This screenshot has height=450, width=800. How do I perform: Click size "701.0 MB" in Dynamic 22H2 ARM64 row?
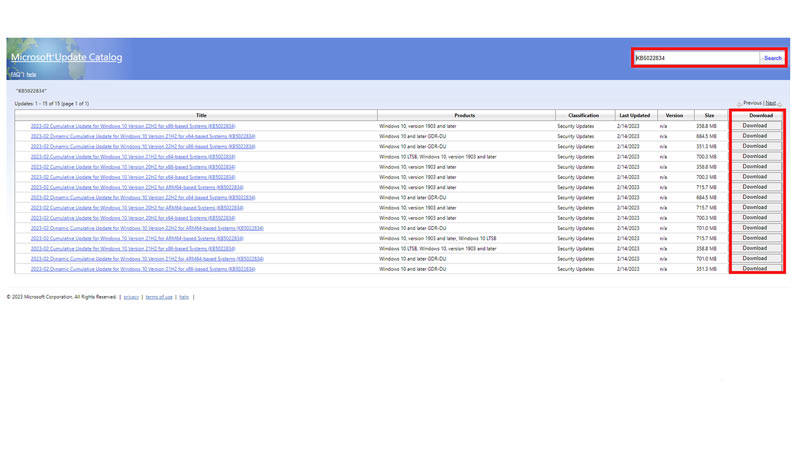(706, 228)
